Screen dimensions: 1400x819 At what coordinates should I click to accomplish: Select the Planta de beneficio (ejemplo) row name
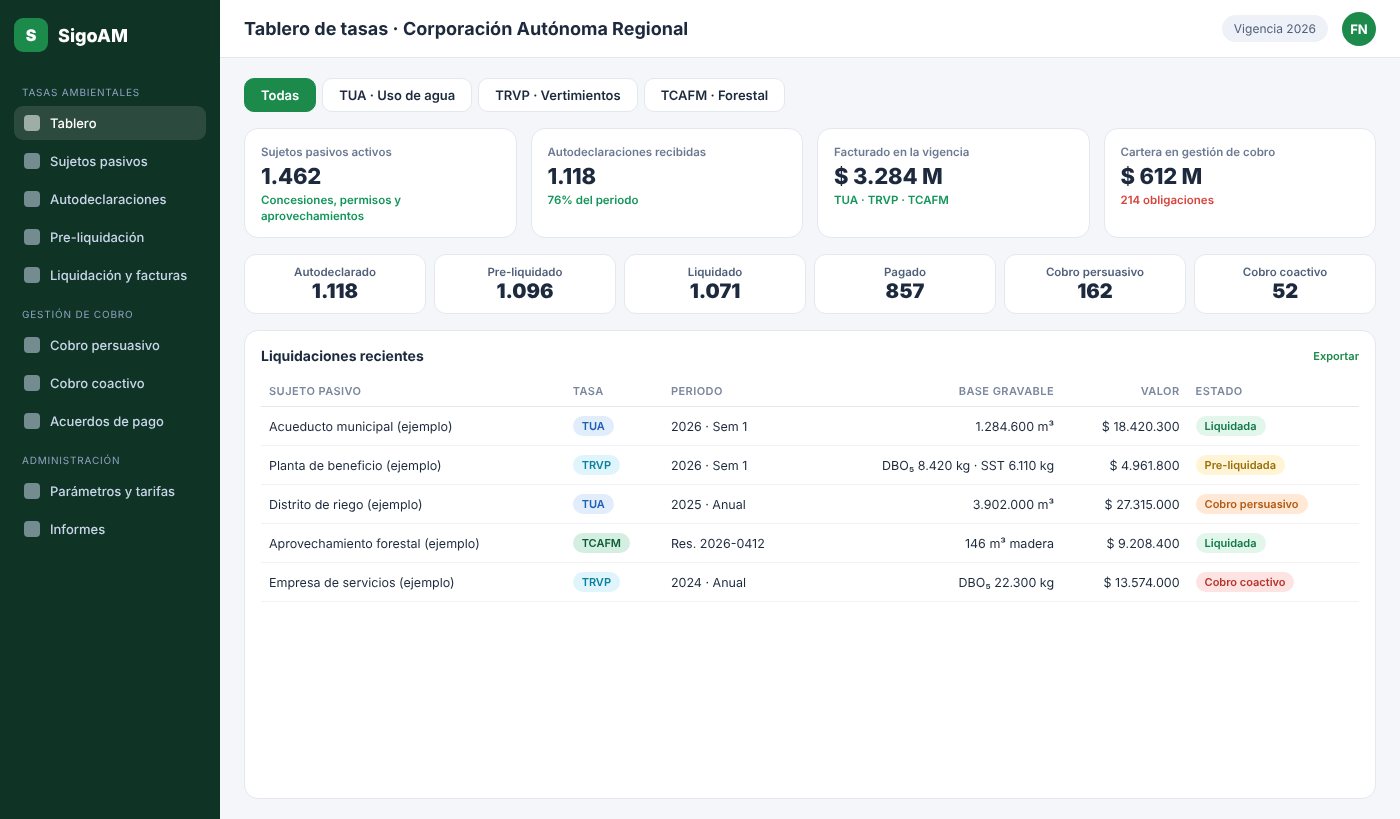pos(355,466)
